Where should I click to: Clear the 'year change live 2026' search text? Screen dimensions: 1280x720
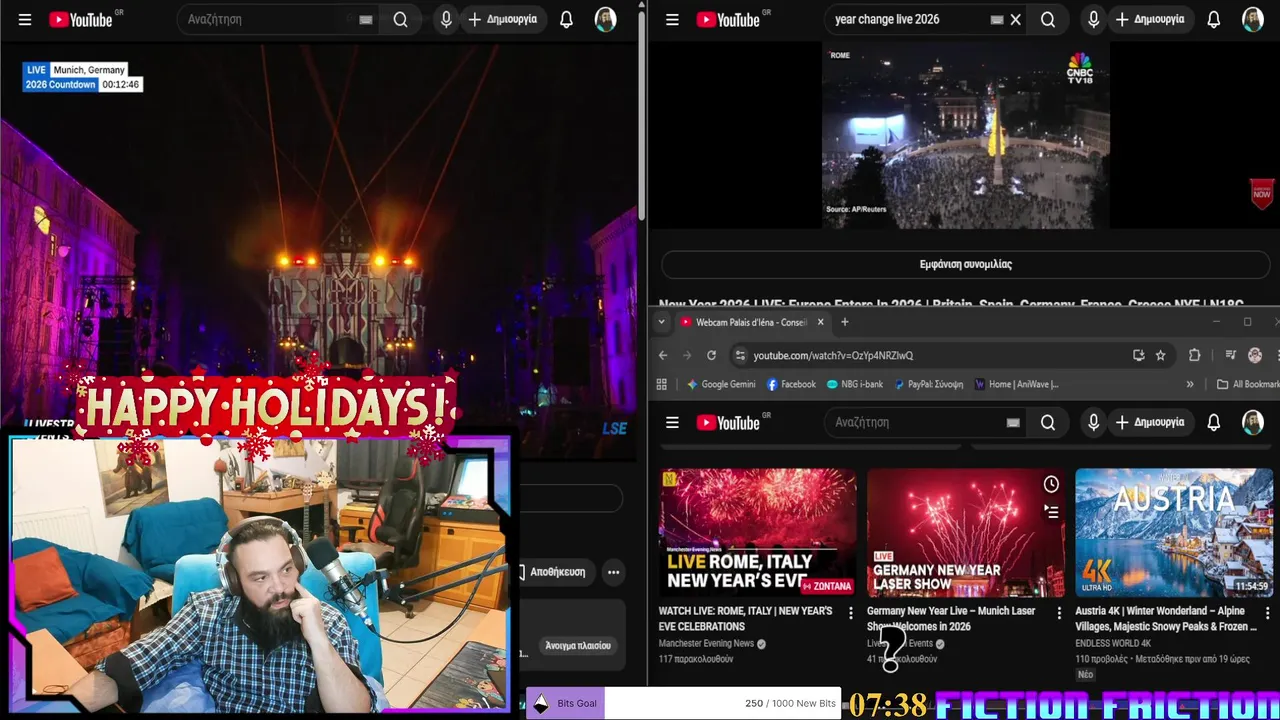(1015, 19)
